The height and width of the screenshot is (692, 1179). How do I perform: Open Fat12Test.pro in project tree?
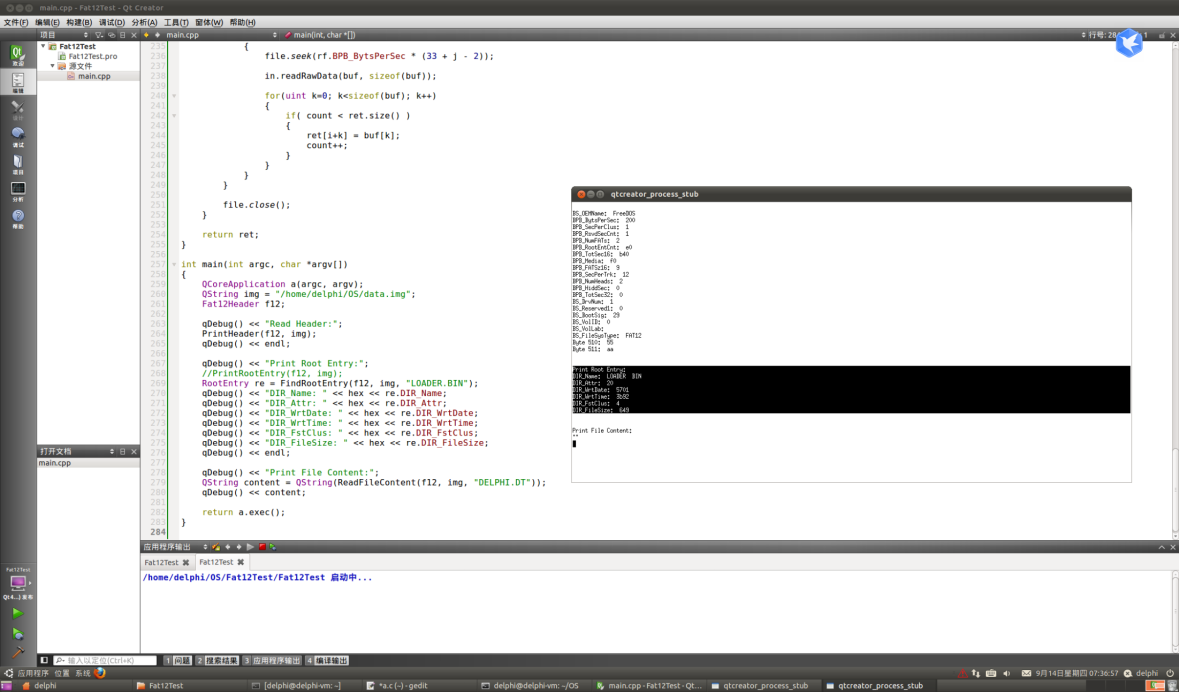coord(92,56)
